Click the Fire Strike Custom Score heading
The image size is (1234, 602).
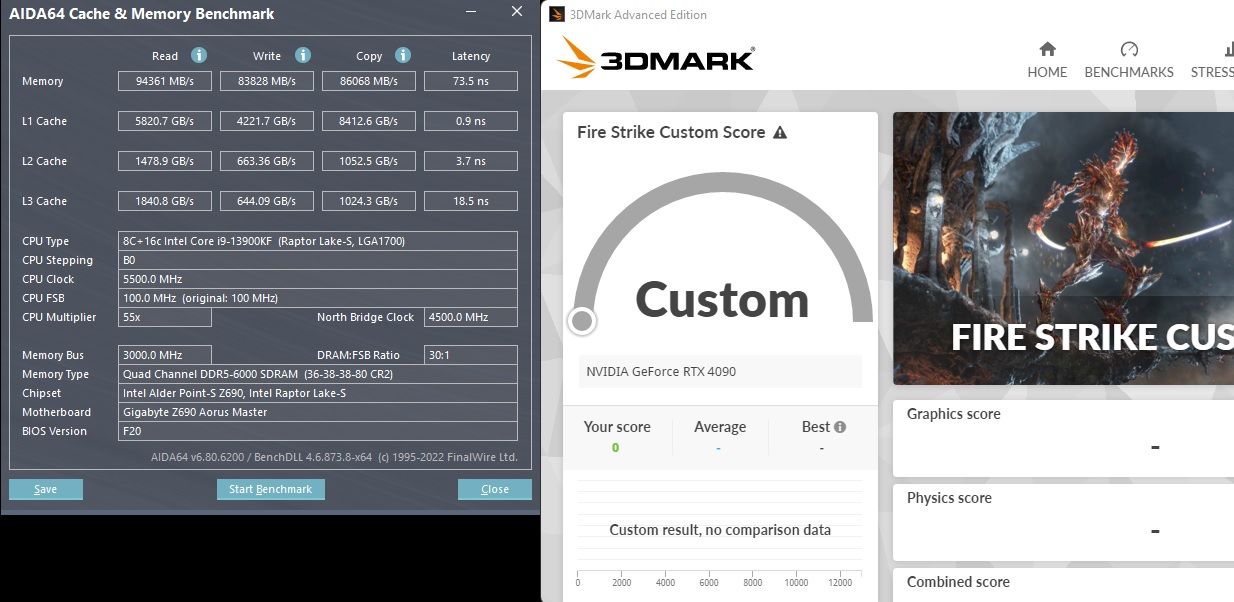671,132
